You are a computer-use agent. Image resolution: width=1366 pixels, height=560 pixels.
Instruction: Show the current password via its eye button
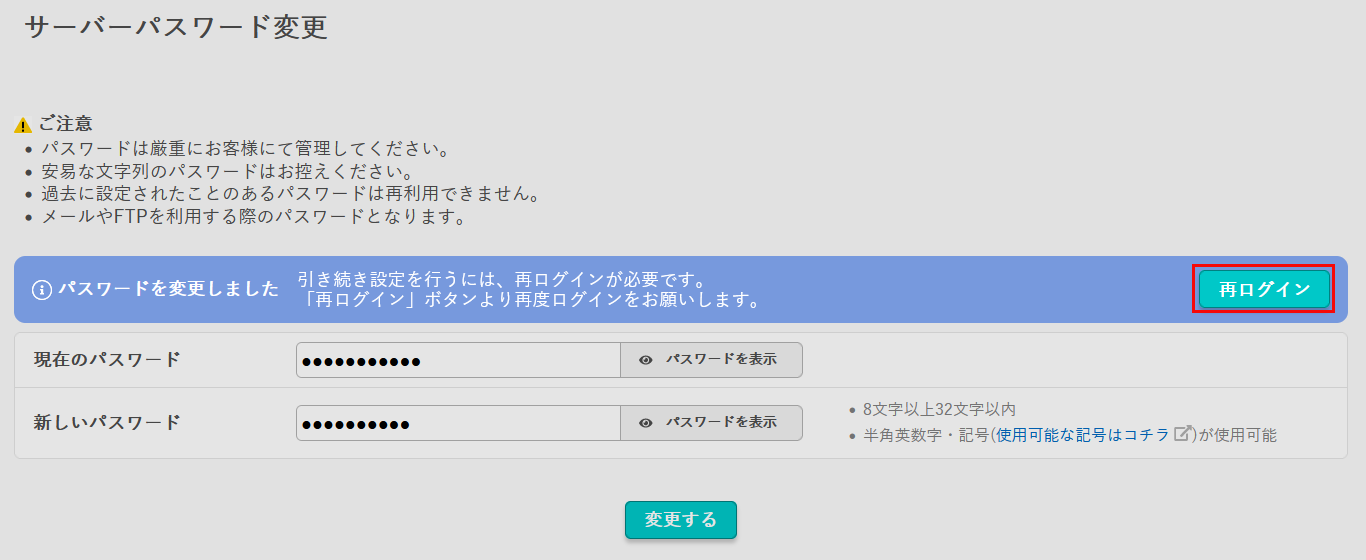pyautogui.click(x=711, y=360)
